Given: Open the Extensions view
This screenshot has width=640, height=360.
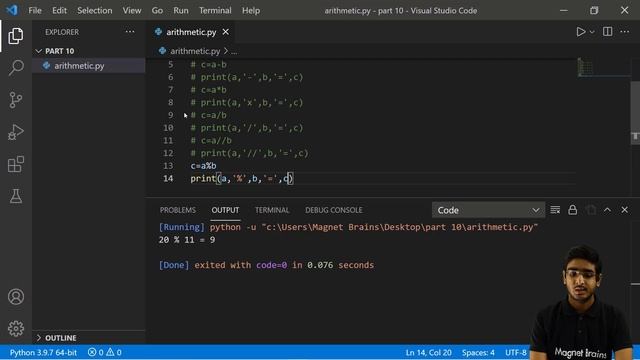Looking at the screenshot, I should 16,164.
